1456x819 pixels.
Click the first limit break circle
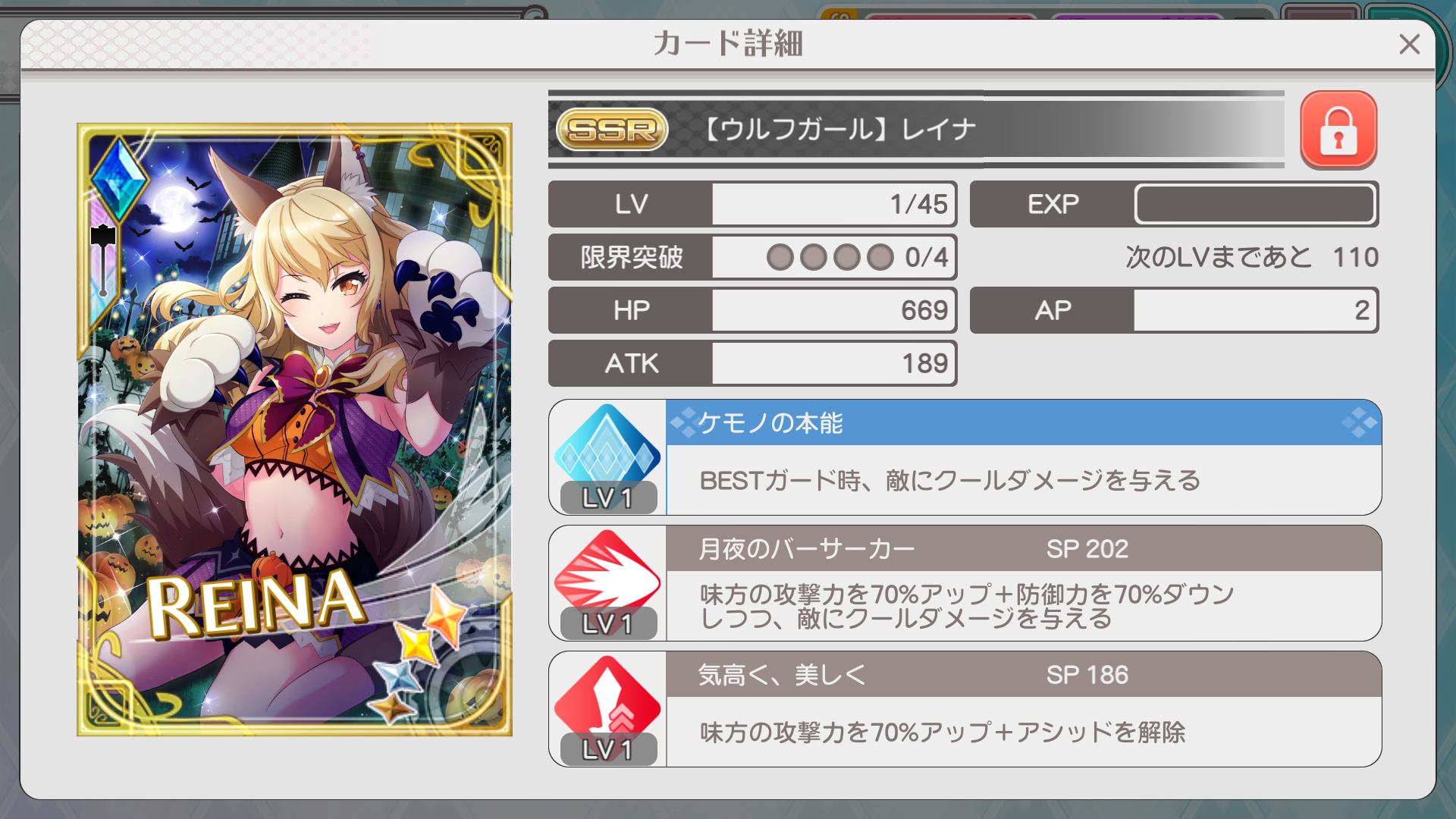point(780,257)
